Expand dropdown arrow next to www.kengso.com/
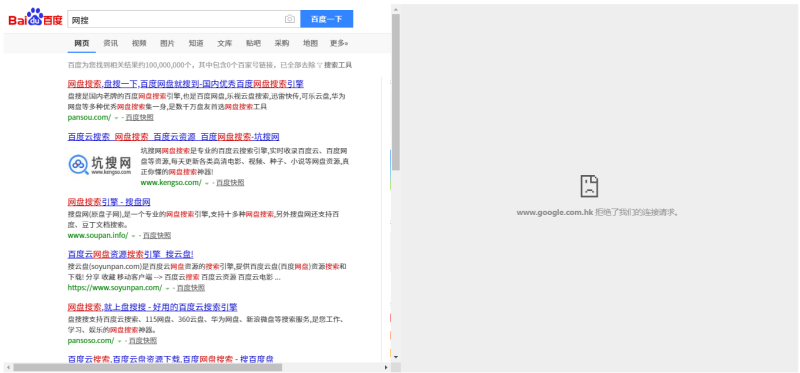Screen dimensions: 800x373 (207, 183)
